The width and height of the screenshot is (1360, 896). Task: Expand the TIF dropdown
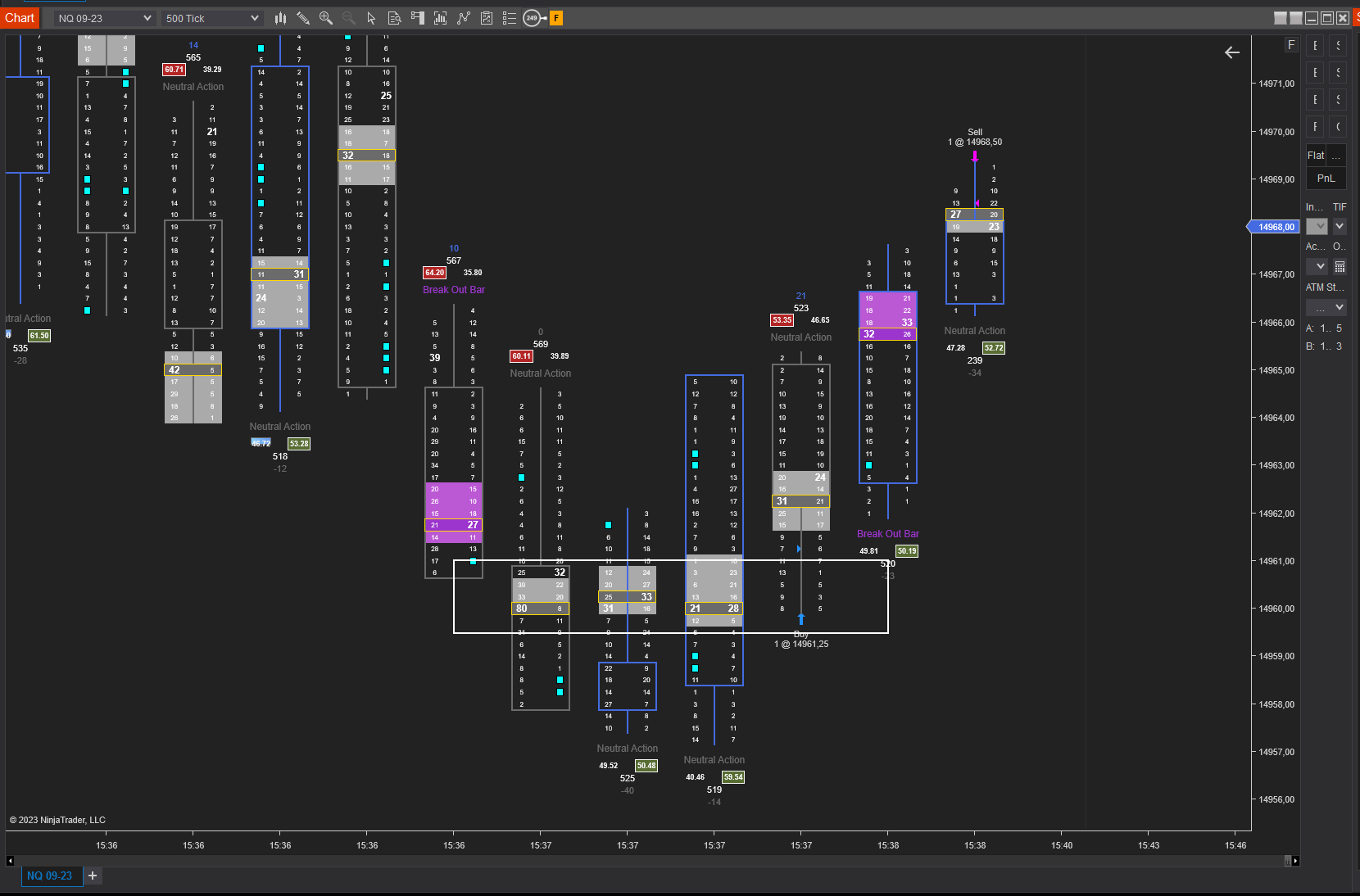1340,226
